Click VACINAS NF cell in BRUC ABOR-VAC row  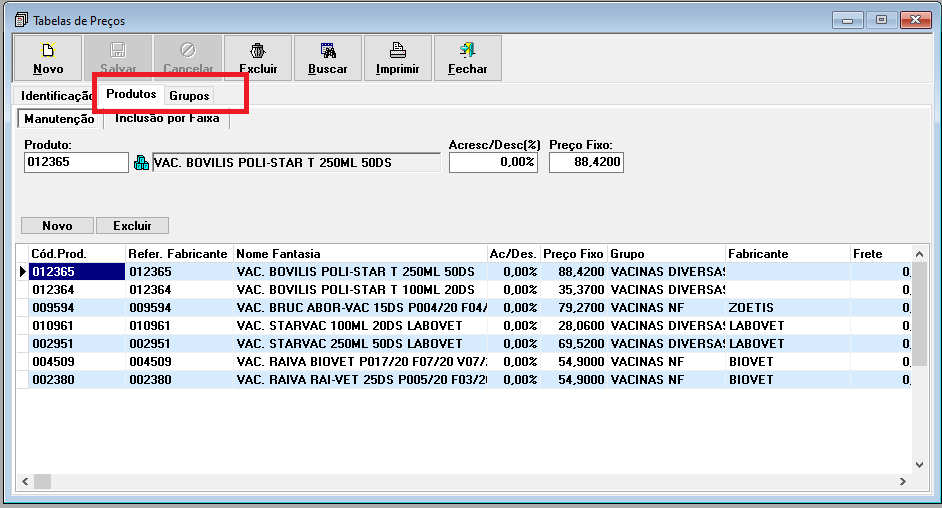pyautogui.click(x=666, y=307)
